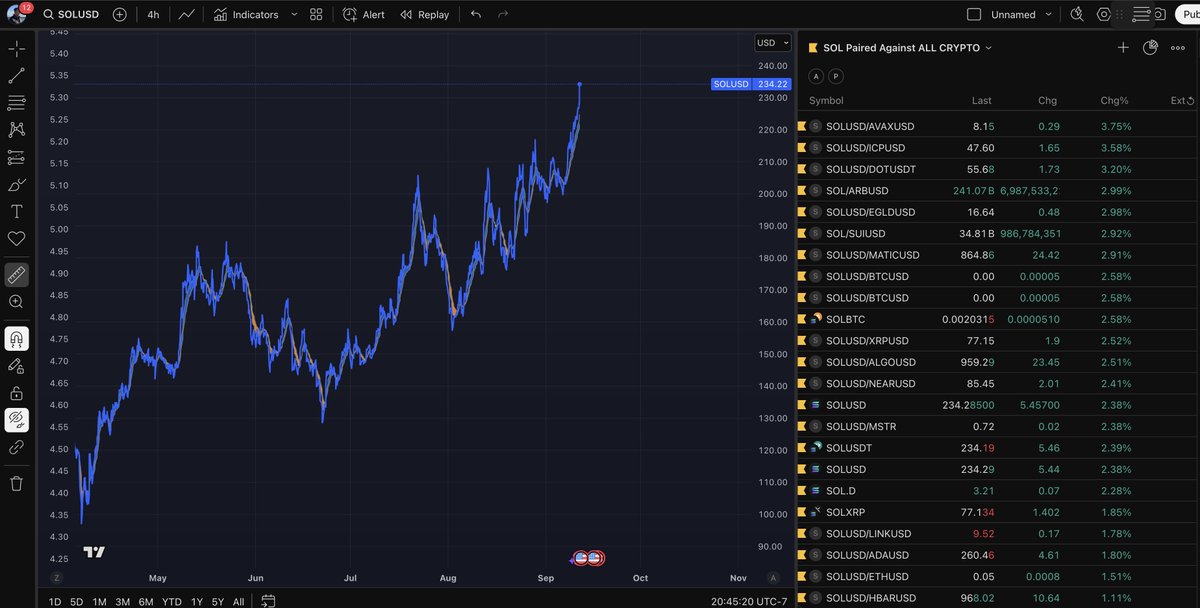The image size is (1200, 608).
Task: Open the drawings link sync icon
Action: (x=17, y=447)
